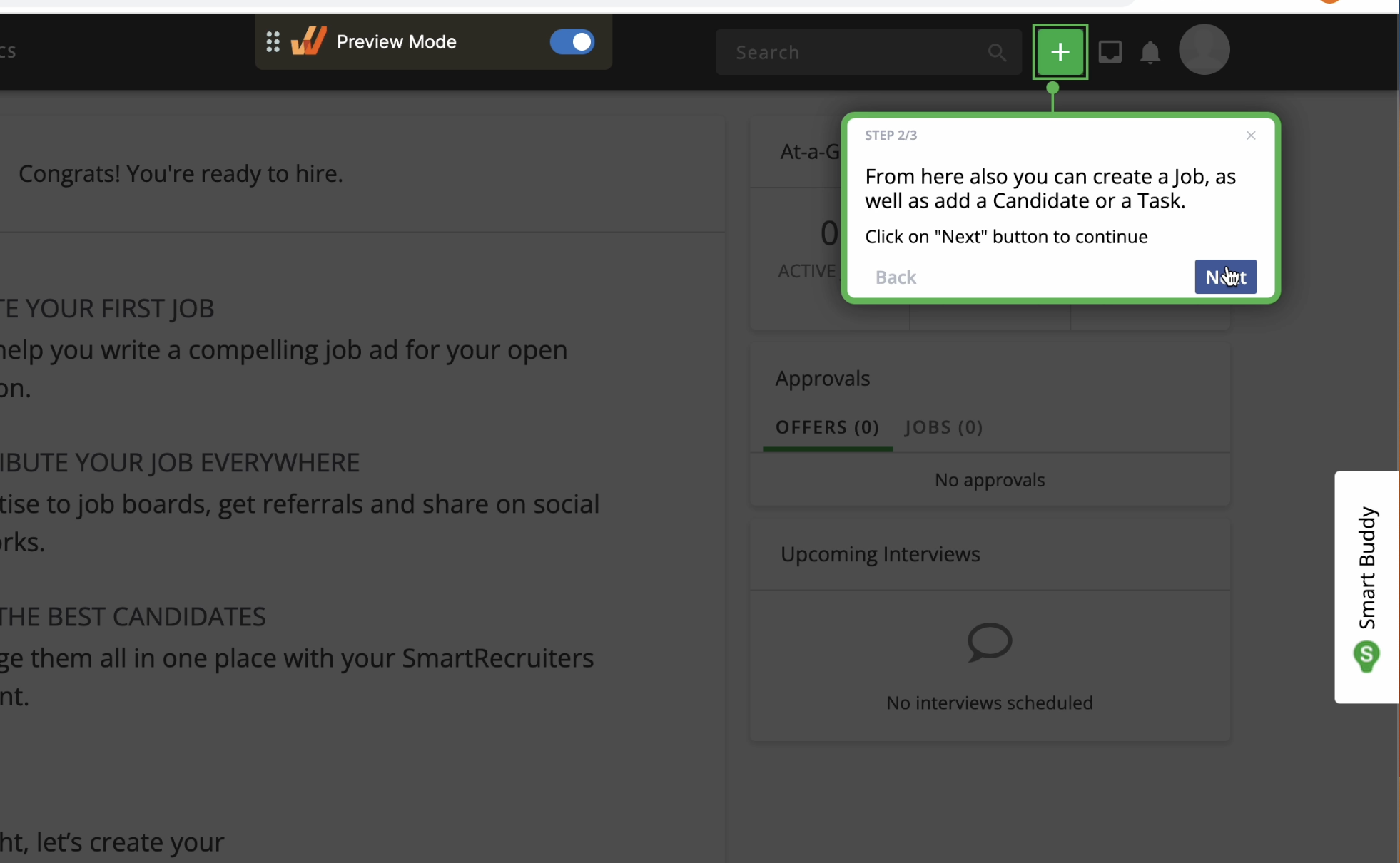Open the user profile avatar
Image resolution: width=1400 pixels, height=863 pixels.
(1204, 50)
